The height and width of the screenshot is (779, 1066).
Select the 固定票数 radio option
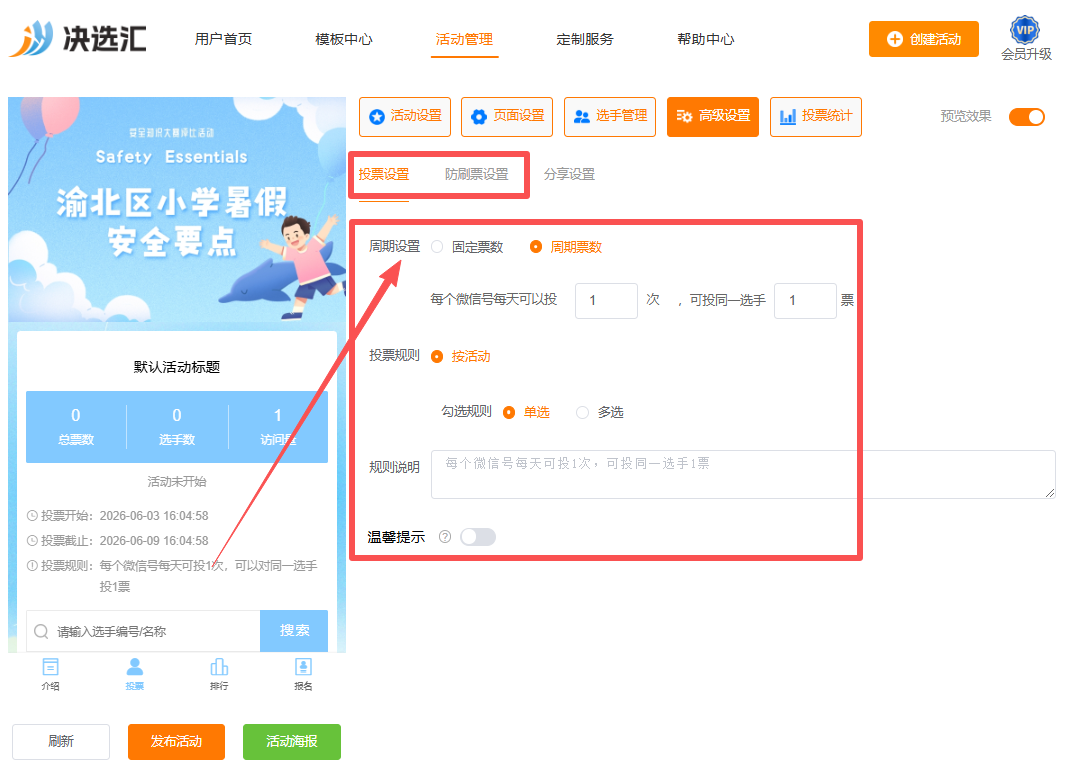437,247
